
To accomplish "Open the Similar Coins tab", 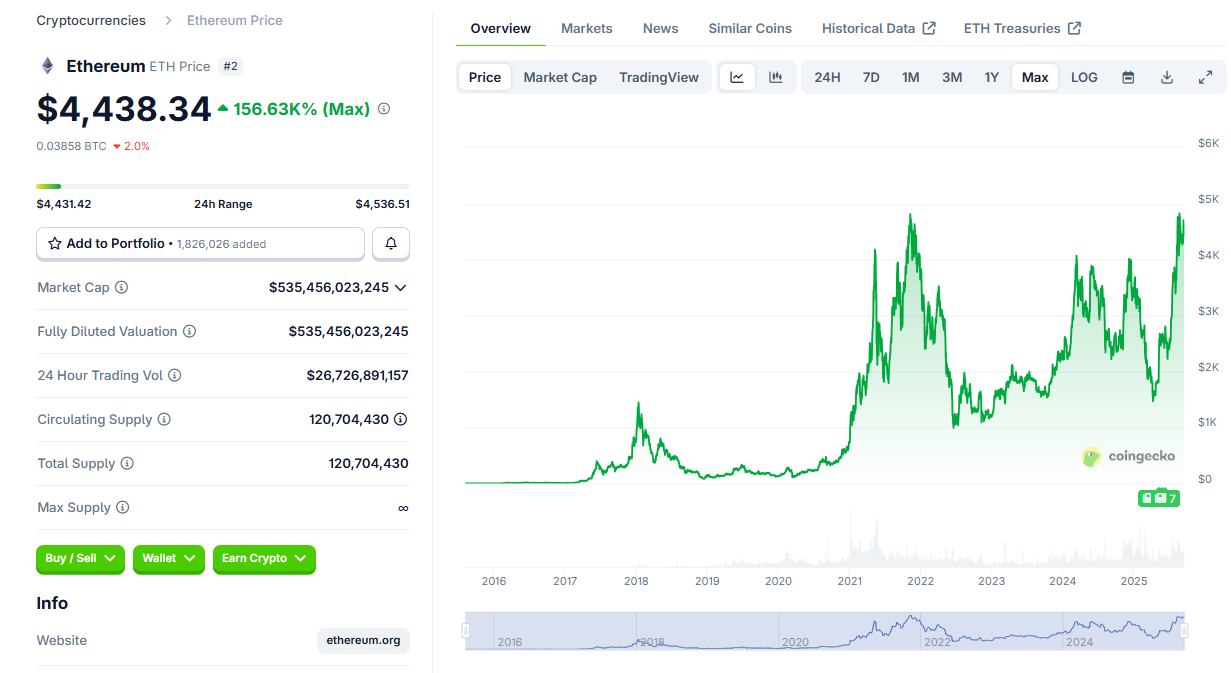I will (750, 28).
